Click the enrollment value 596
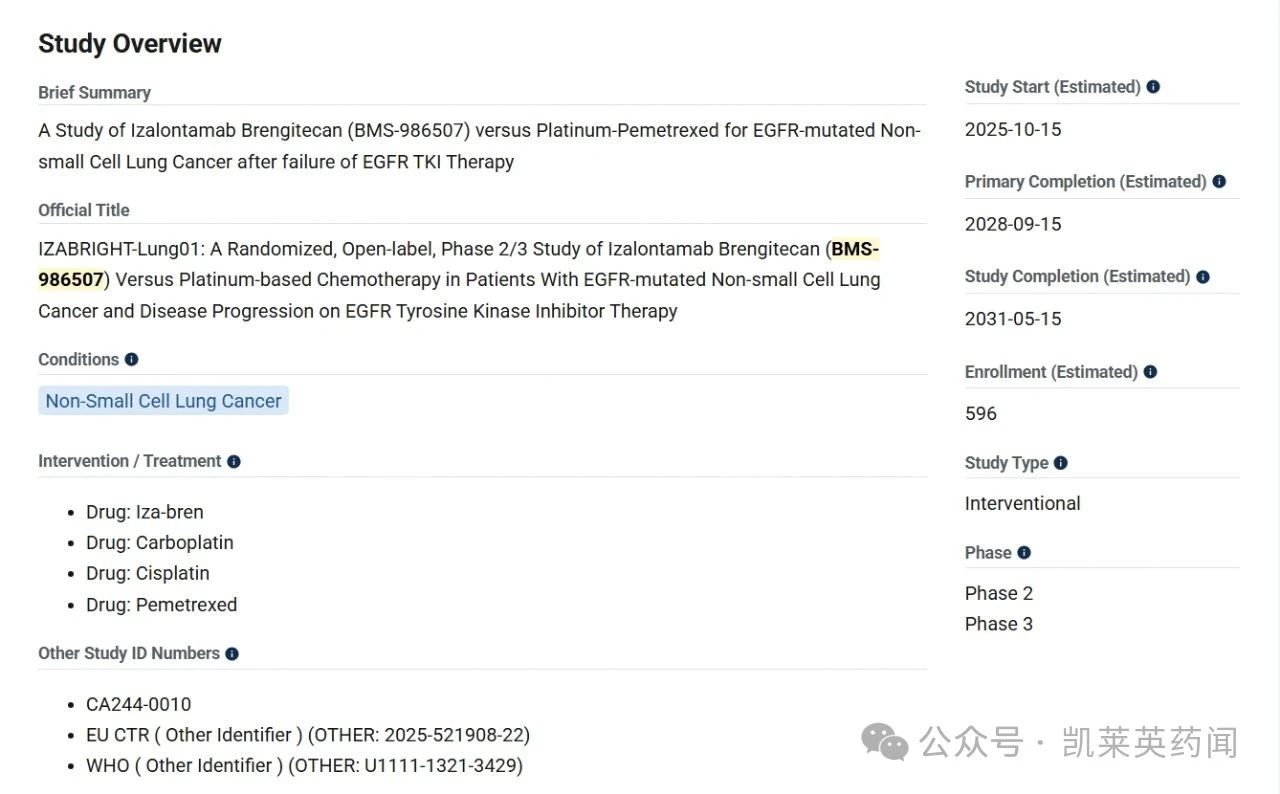 981,414
